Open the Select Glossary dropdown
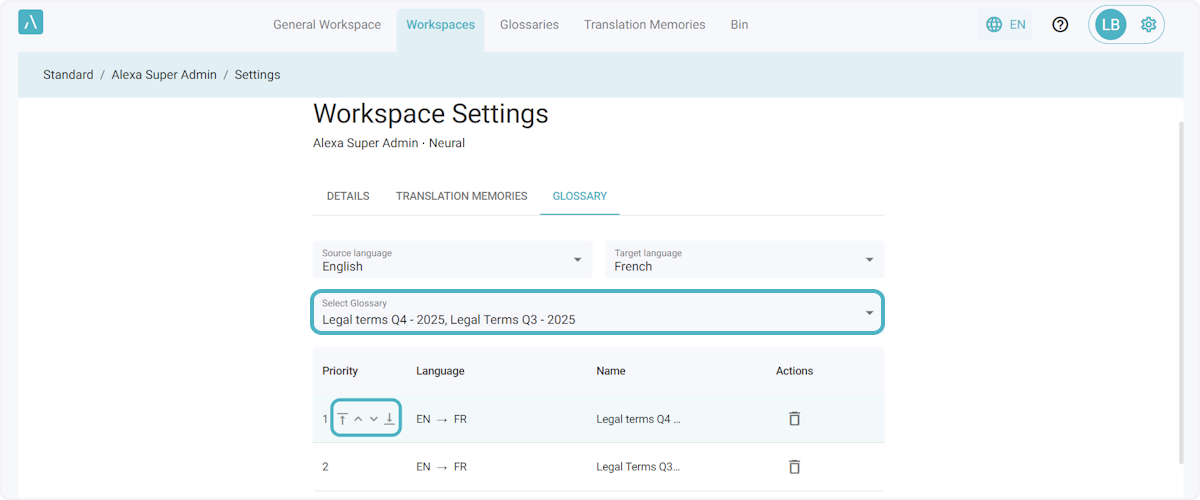 click(x=597, y=312)
